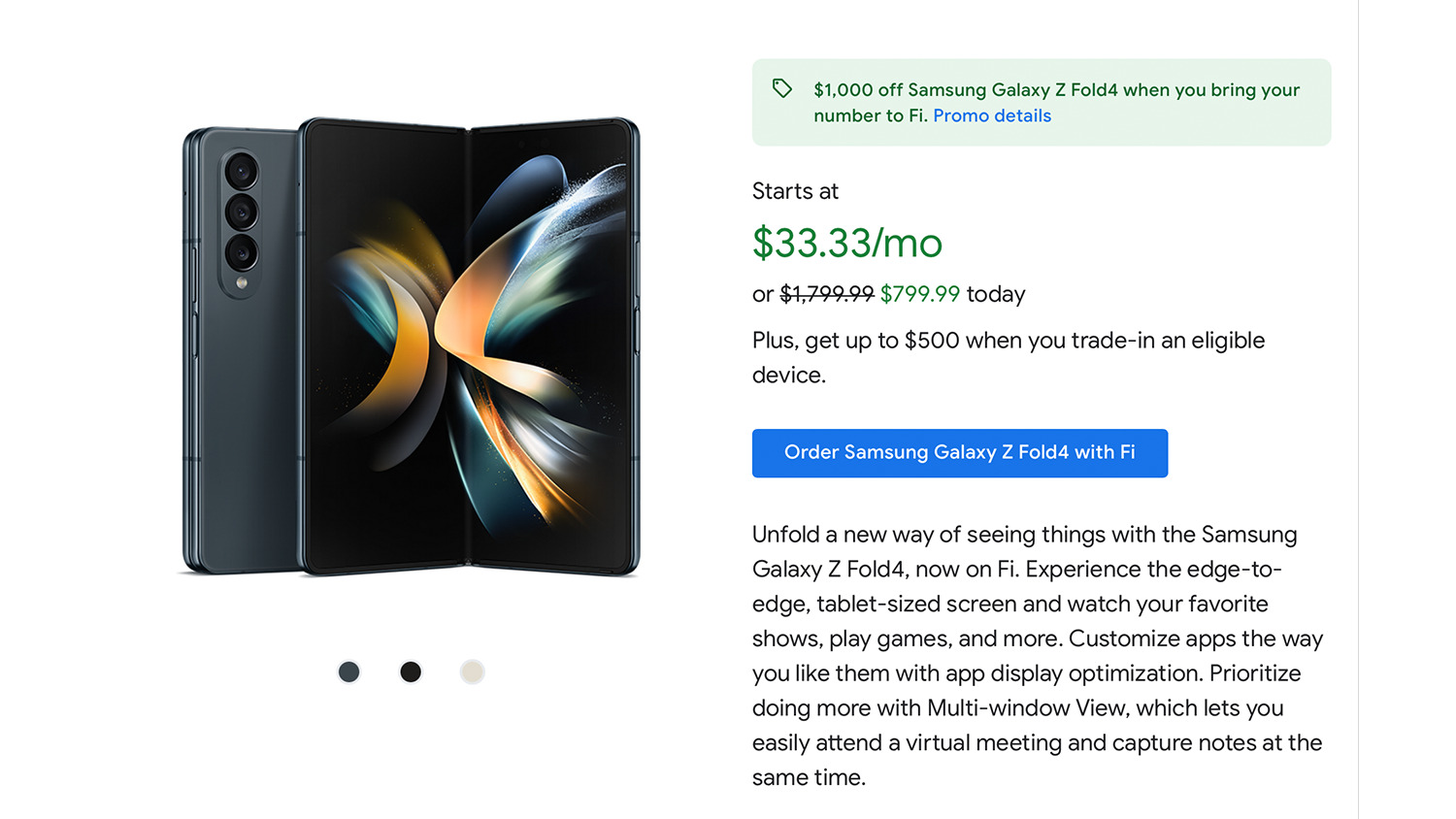The height and width of the screenshot is (819, 1456).
Task: Click the "Starts at" label
Action: pos(795,191)
